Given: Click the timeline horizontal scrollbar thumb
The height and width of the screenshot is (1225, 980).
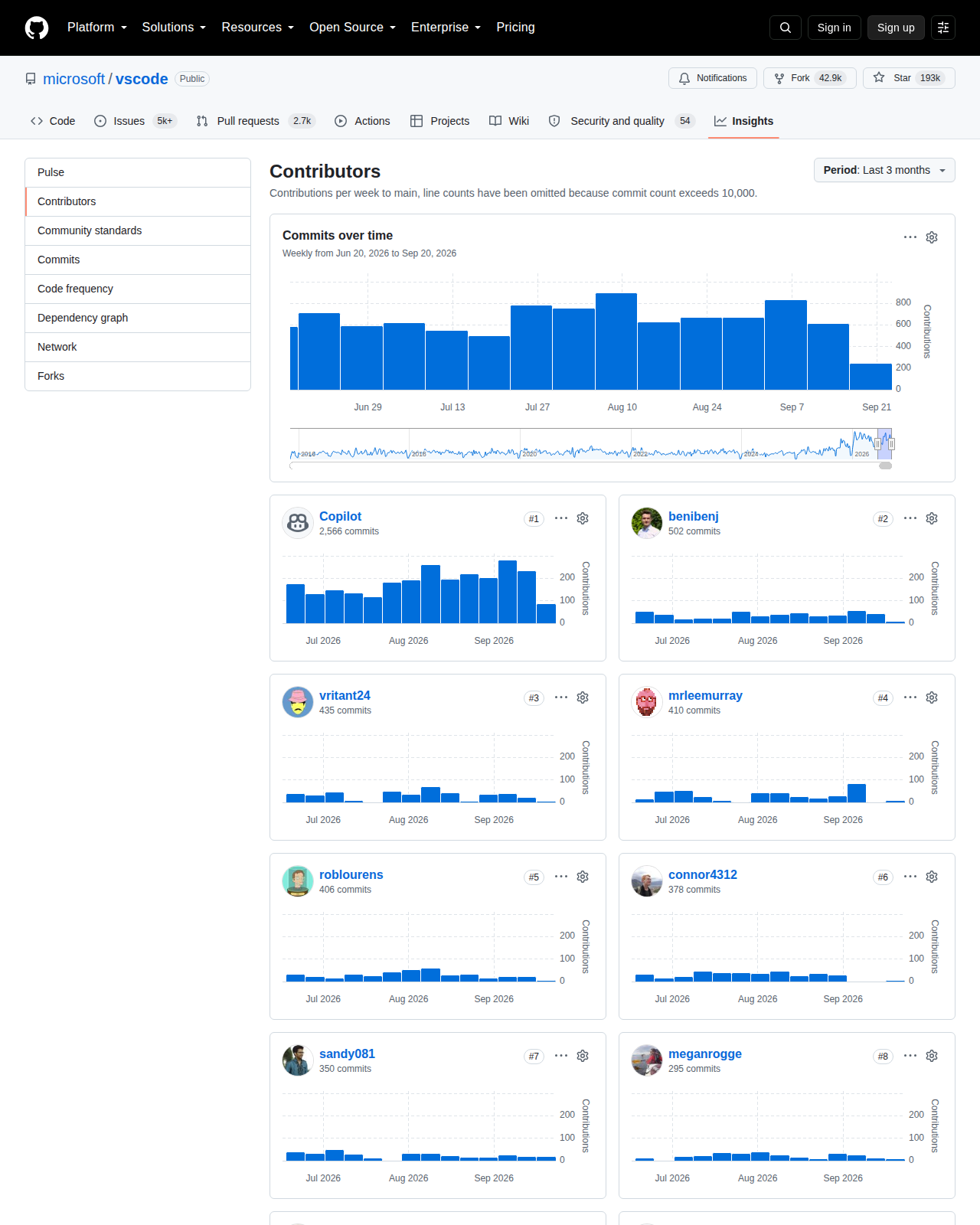Looking at the screenshot, I should 885,465.
